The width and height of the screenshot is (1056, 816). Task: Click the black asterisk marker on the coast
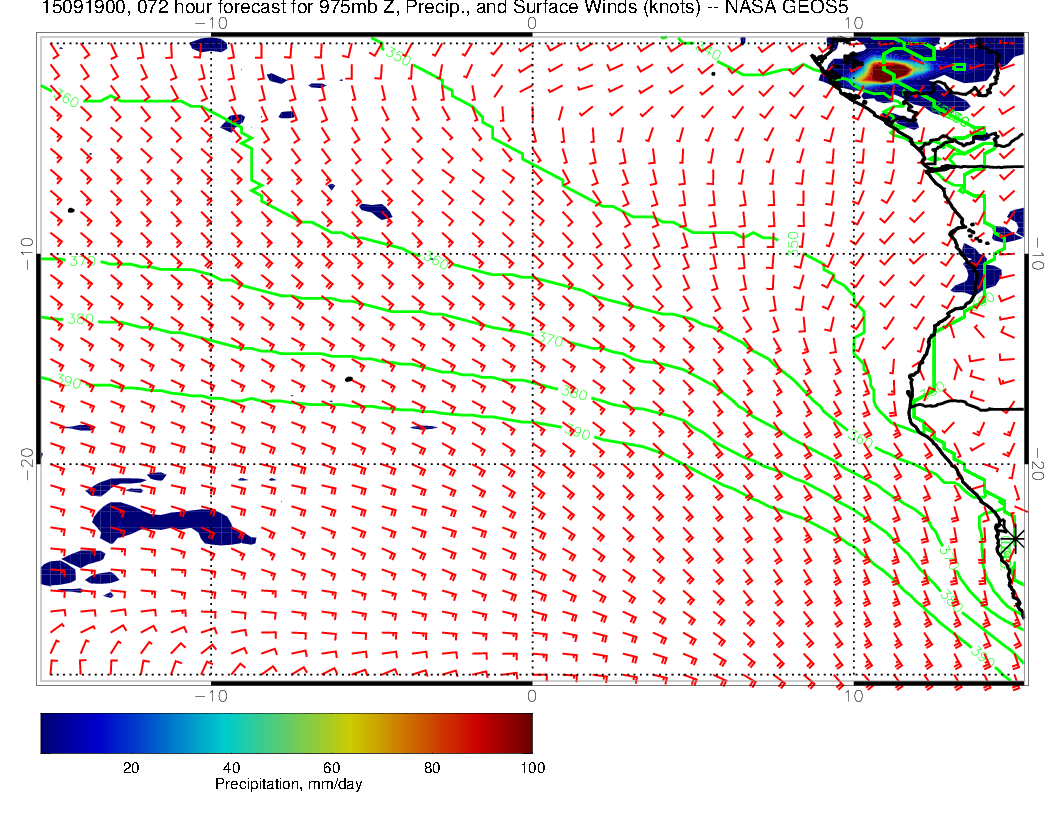(x=1014, y=539)
